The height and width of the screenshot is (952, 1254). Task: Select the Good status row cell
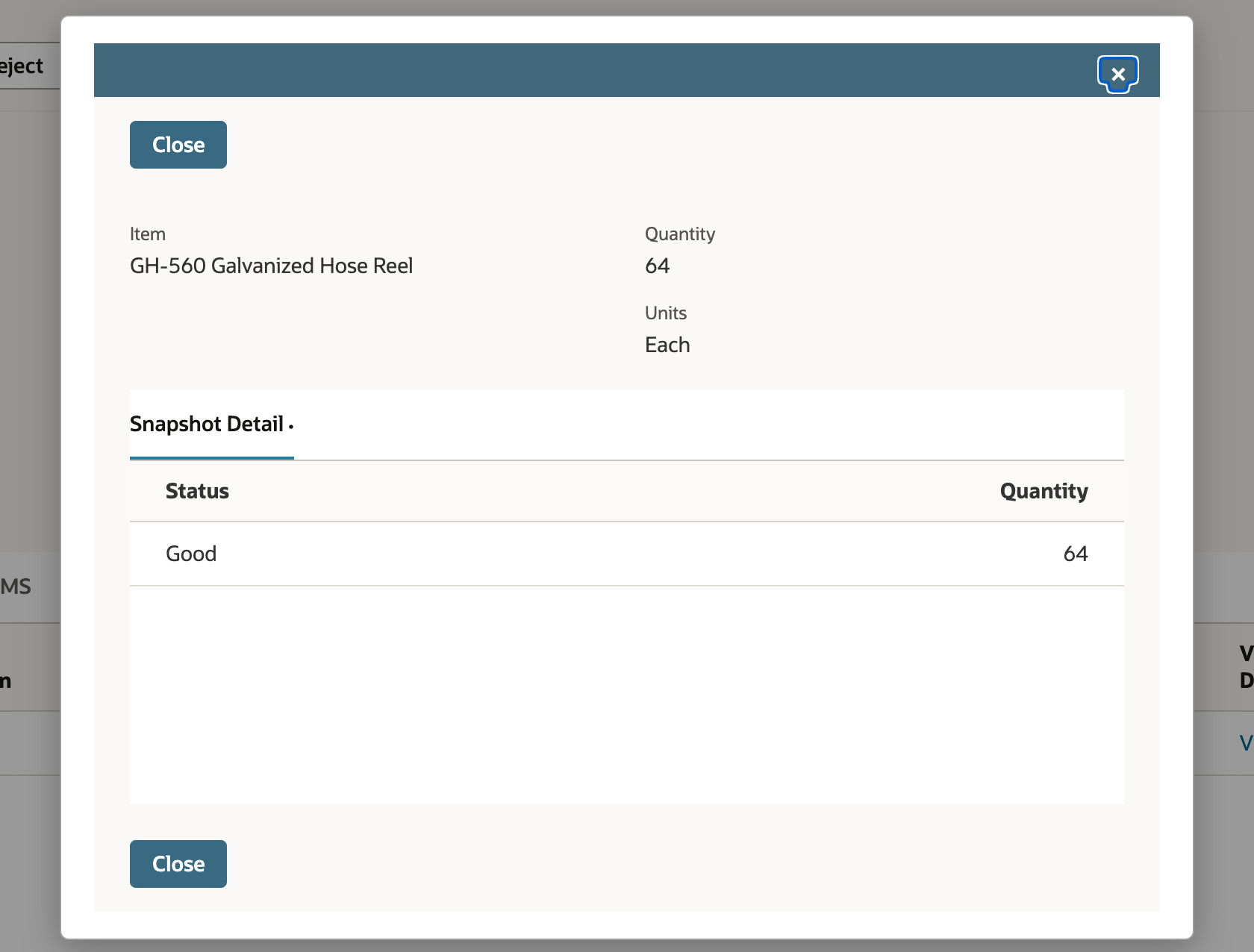tap(191, 554)
